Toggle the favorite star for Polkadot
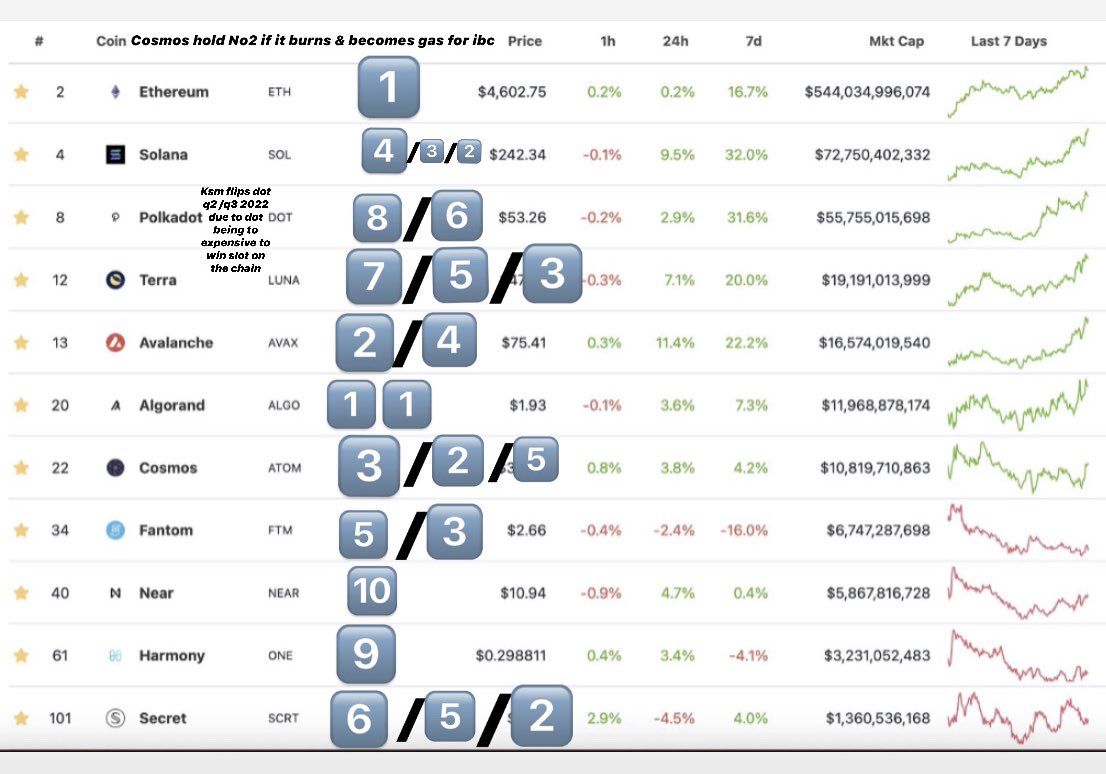The width and height of the screenshot is (1106, 774). tap(21, 217)
